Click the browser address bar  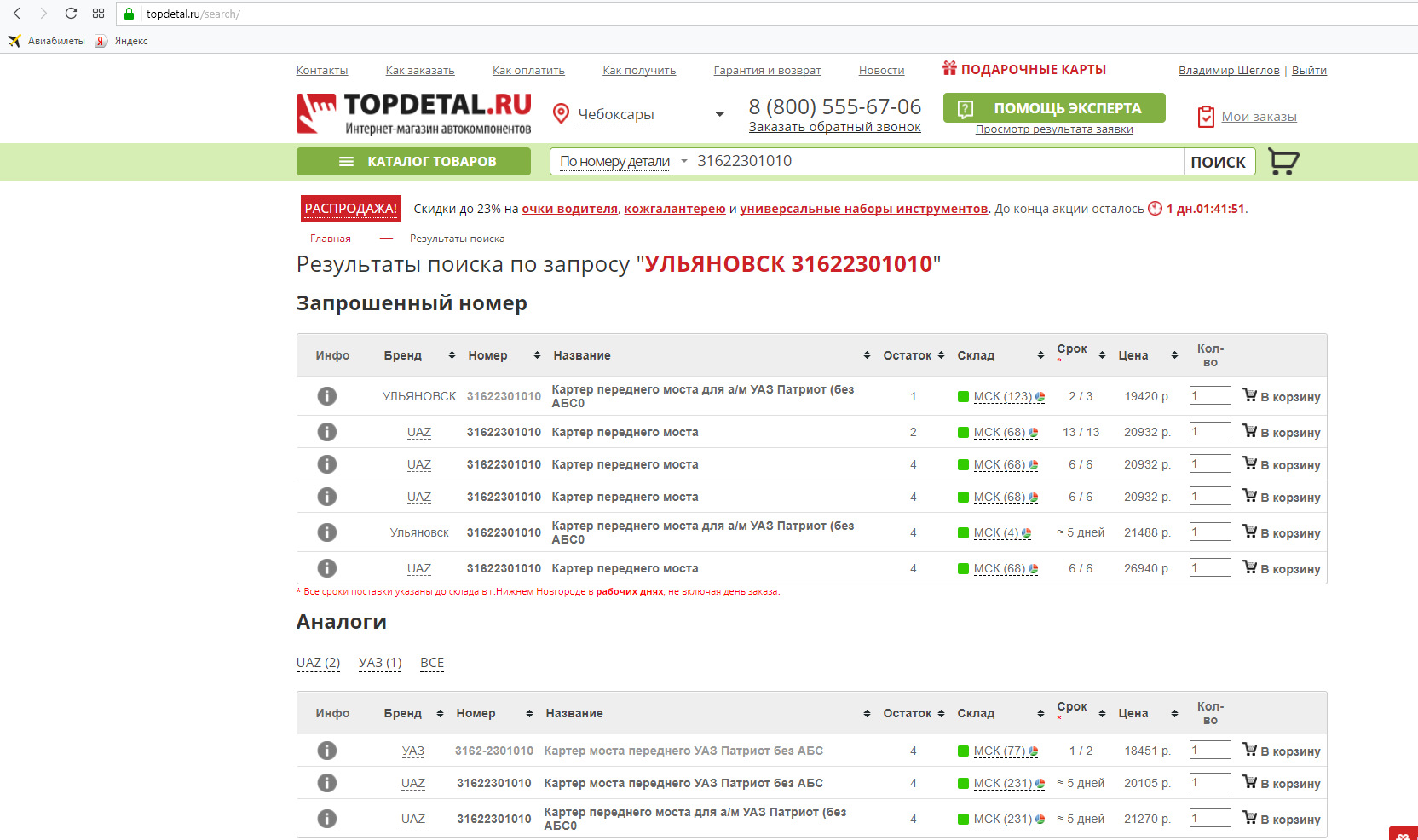point(767,14)
